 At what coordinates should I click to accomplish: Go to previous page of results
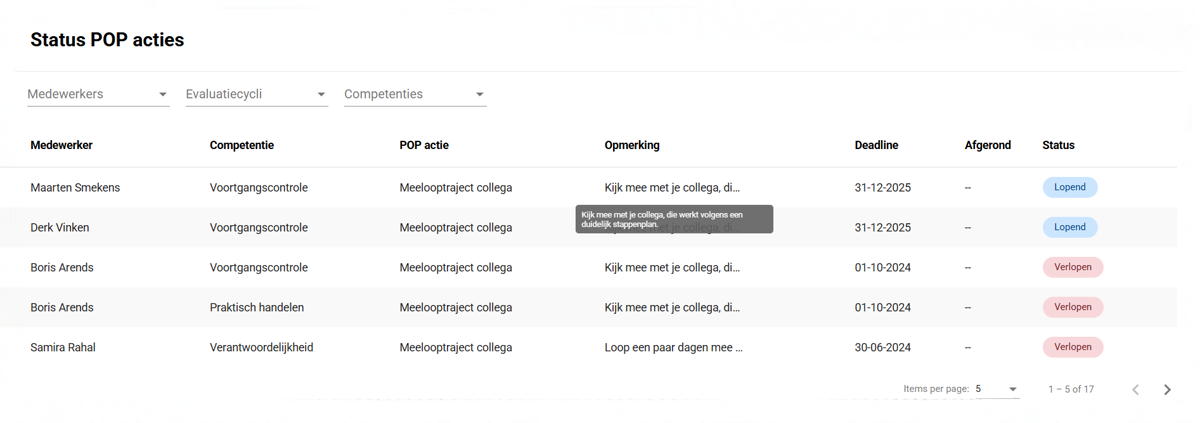click(1135, 389)
